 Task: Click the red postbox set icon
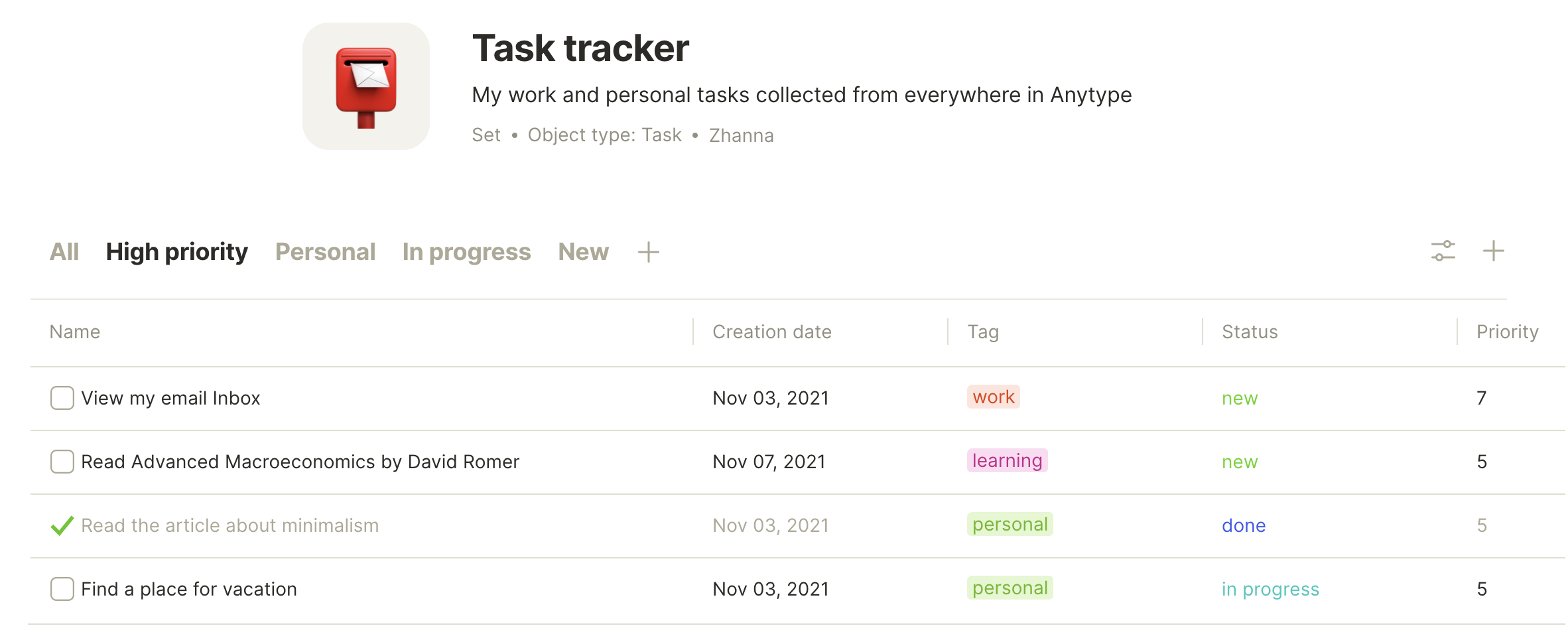[x=366, y=86]
